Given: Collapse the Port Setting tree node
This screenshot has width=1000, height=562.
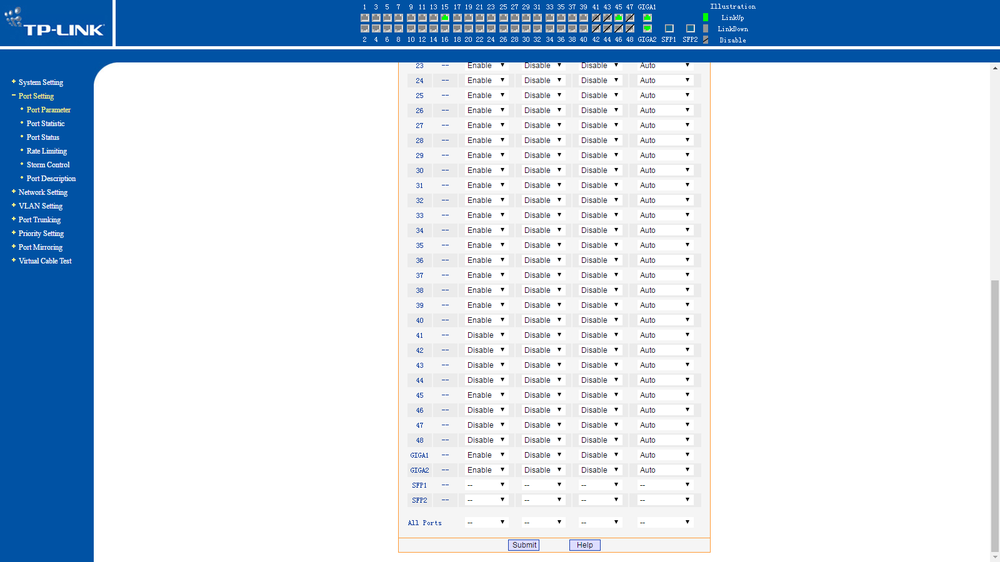Looking at the screenshot, I should coord(14,96).
